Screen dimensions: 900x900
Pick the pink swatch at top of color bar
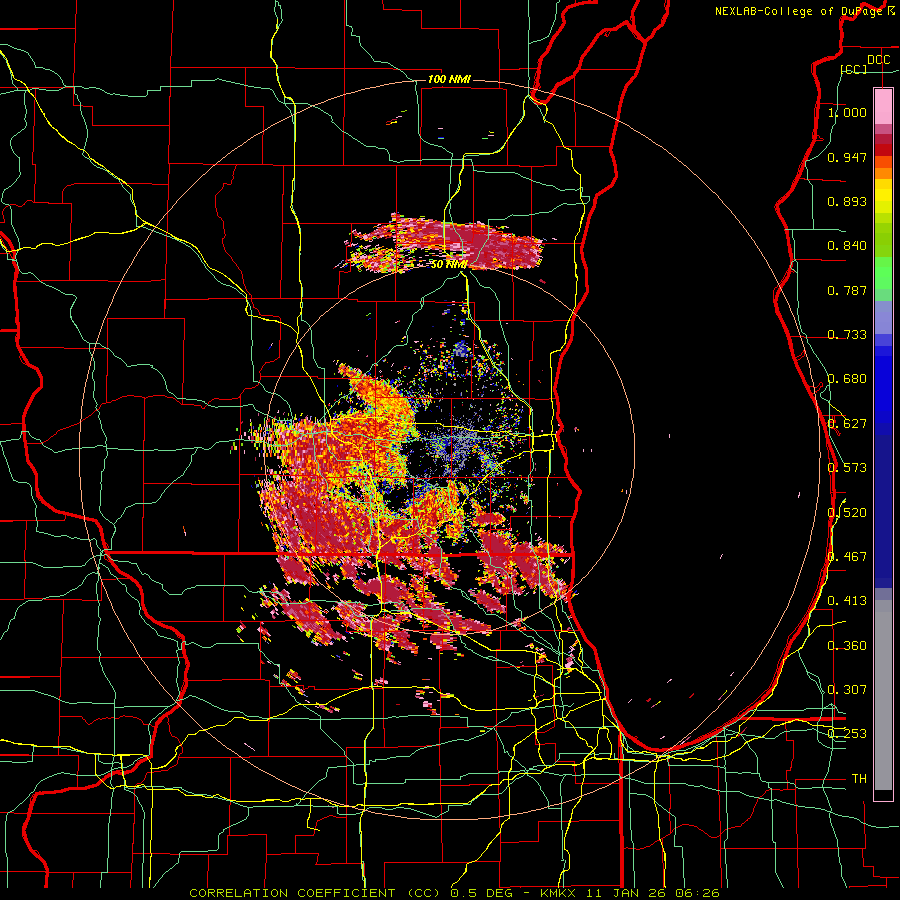tap(883, 106)
